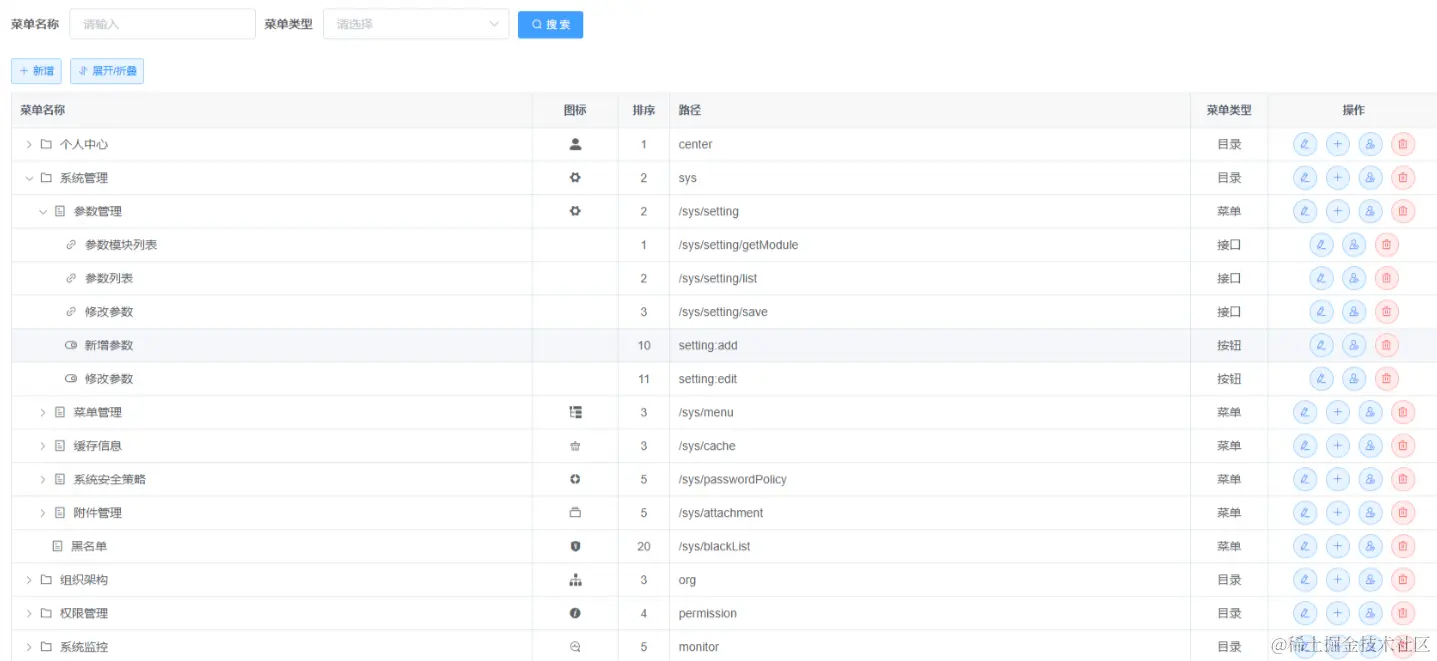This screenshot has height=661, width=1437.
Task: Open the 菜单类型 dropdown
Action: 416,24
